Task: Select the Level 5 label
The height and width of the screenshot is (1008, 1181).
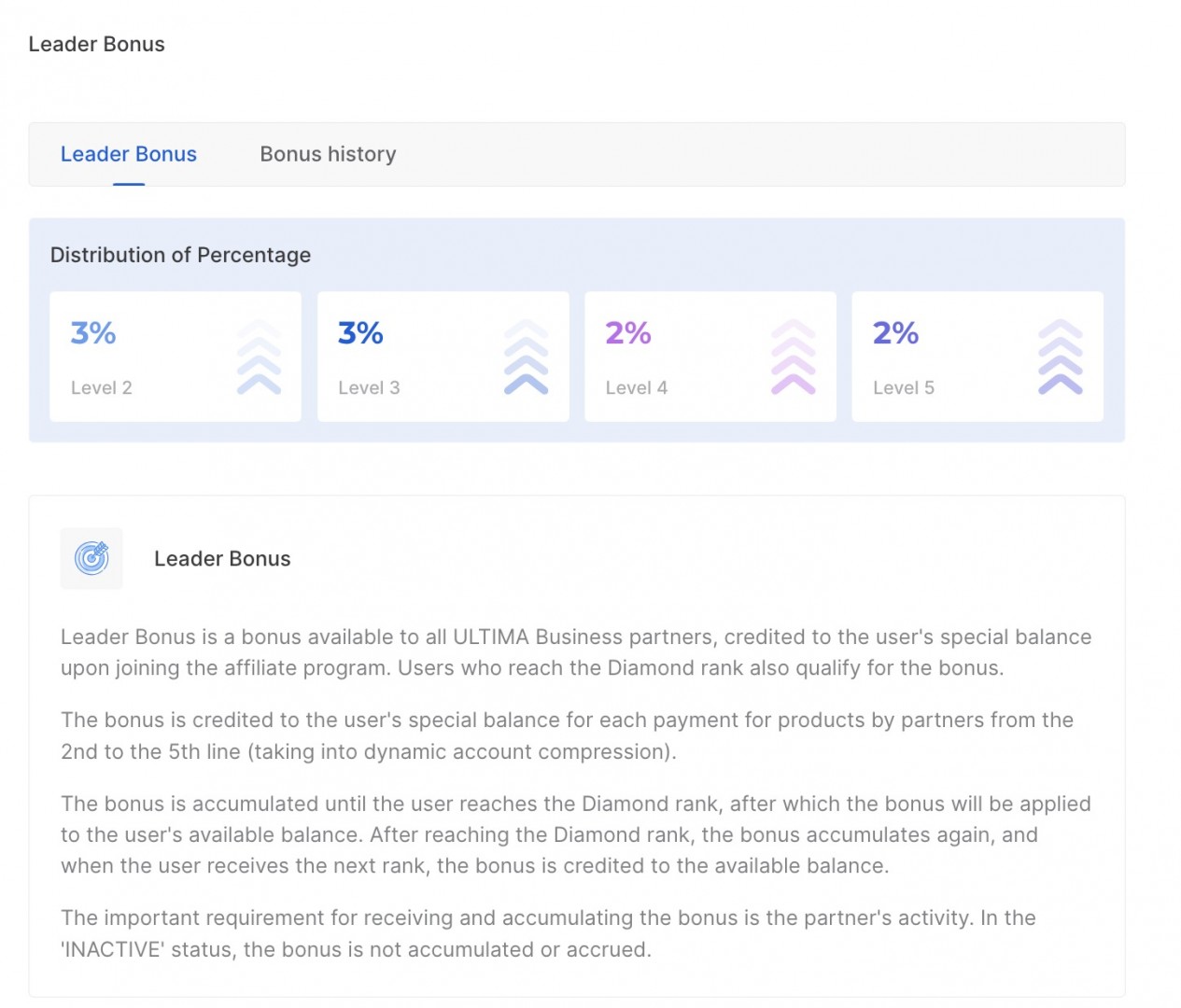Action: [904, 388]
